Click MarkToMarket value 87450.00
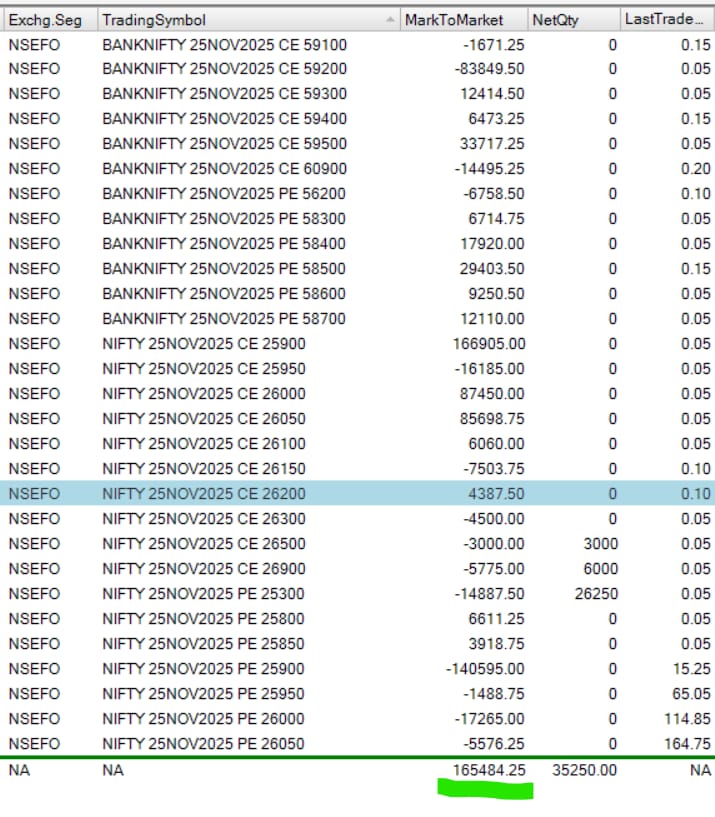This screenshot has height=817, width=715. point(492,394)
